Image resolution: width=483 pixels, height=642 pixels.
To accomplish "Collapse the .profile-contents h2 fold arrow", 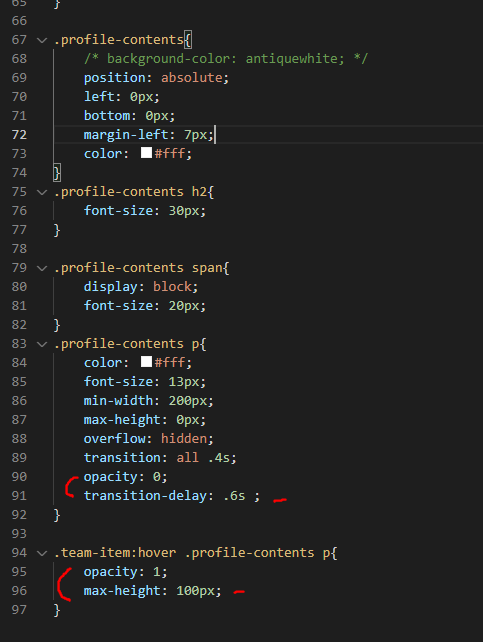I will 42,192.
